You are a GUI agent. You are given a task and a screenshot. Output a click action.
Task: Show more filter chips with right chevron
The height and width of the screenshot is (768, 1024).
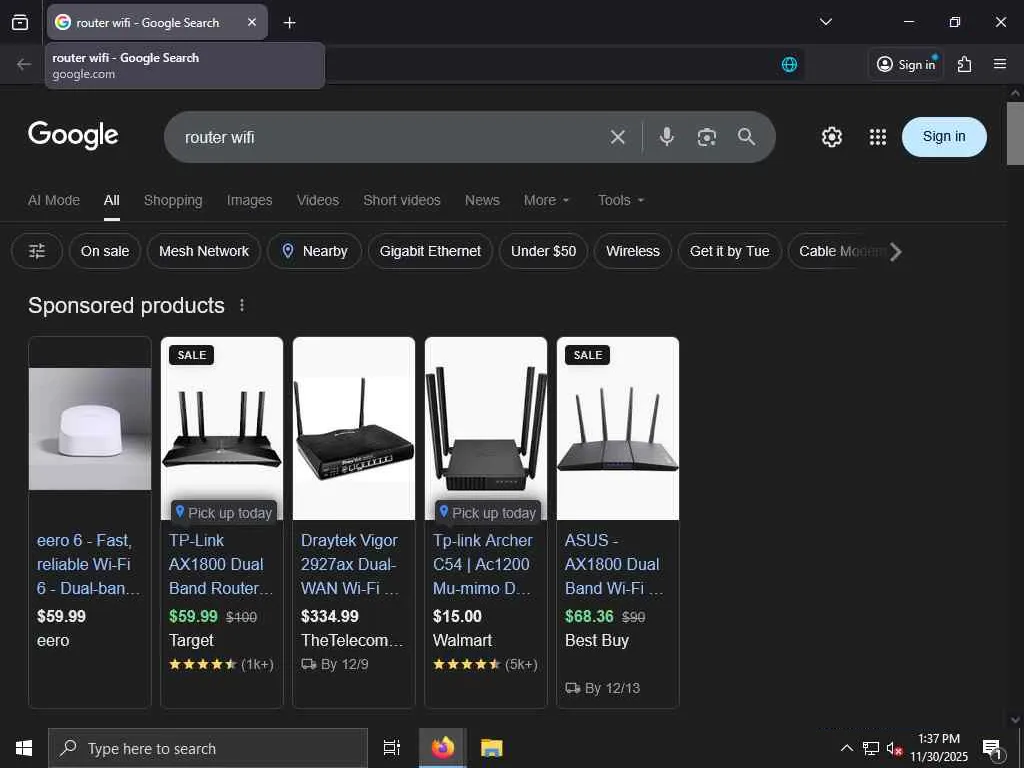[895, 251]
